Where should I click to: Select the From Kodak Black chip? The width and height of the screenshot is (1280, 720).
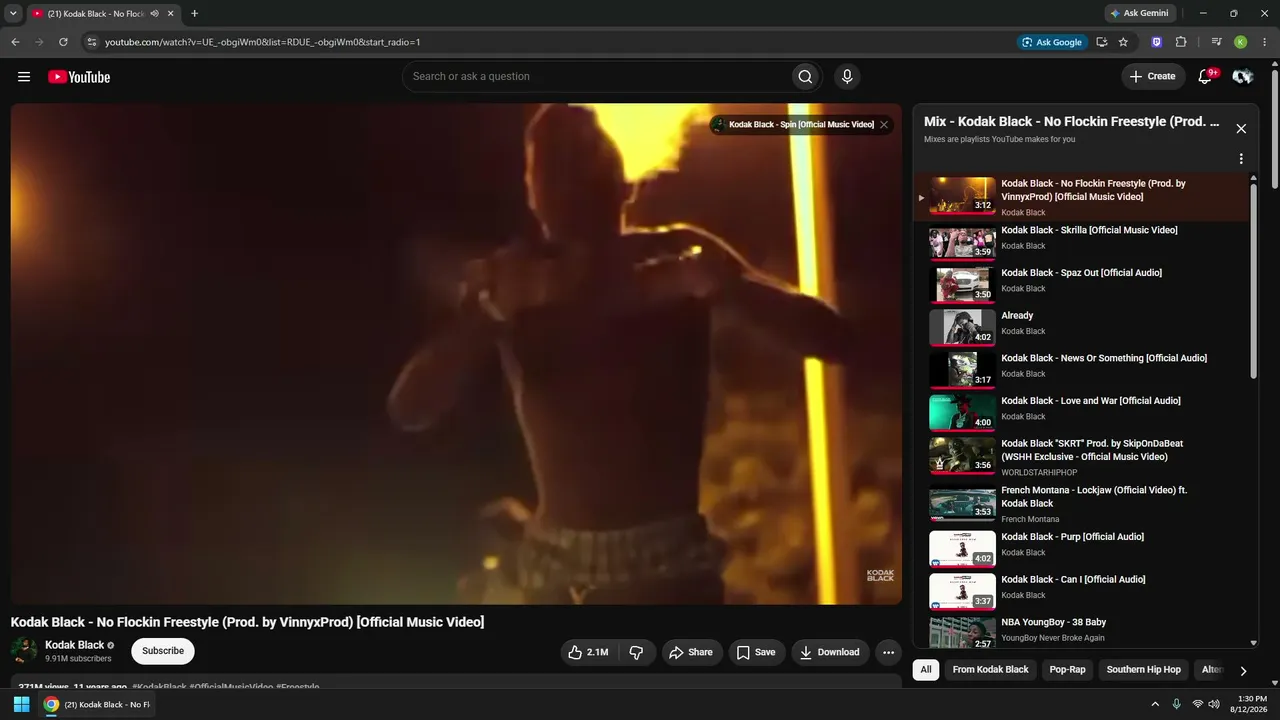coord(990,670)
